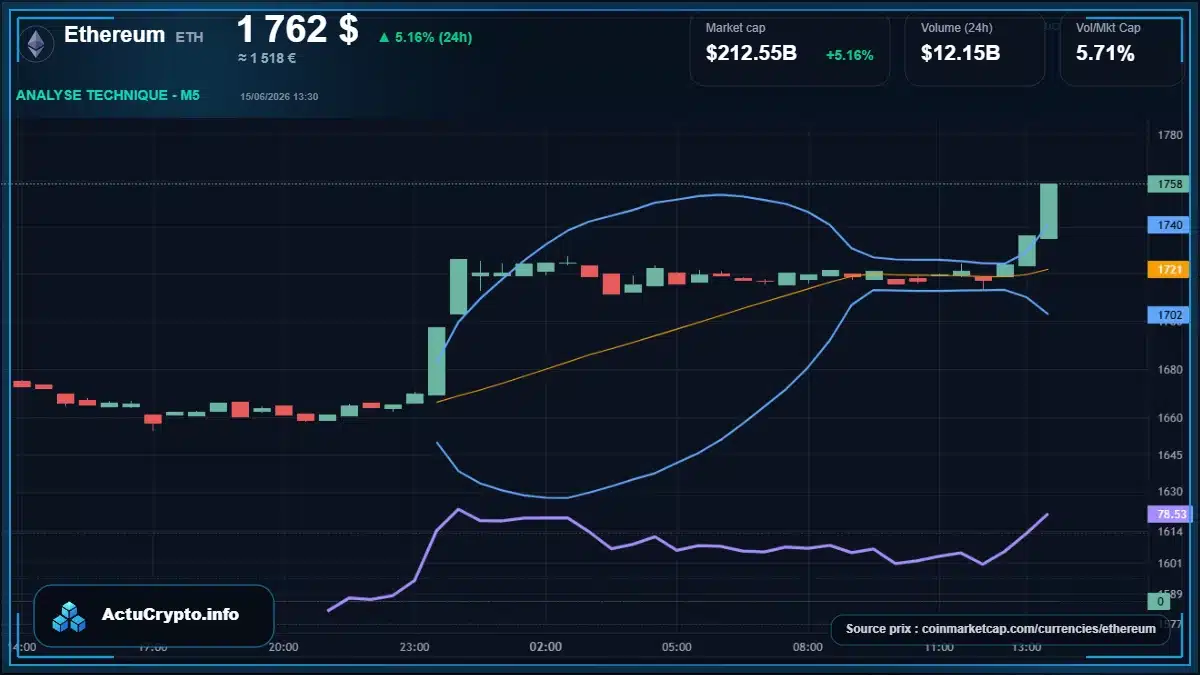Image resolution: width=1200 pixels, height=675 pixels.
Task: Click the orange 1721 moving average tag
Action: click(1170, 270)
